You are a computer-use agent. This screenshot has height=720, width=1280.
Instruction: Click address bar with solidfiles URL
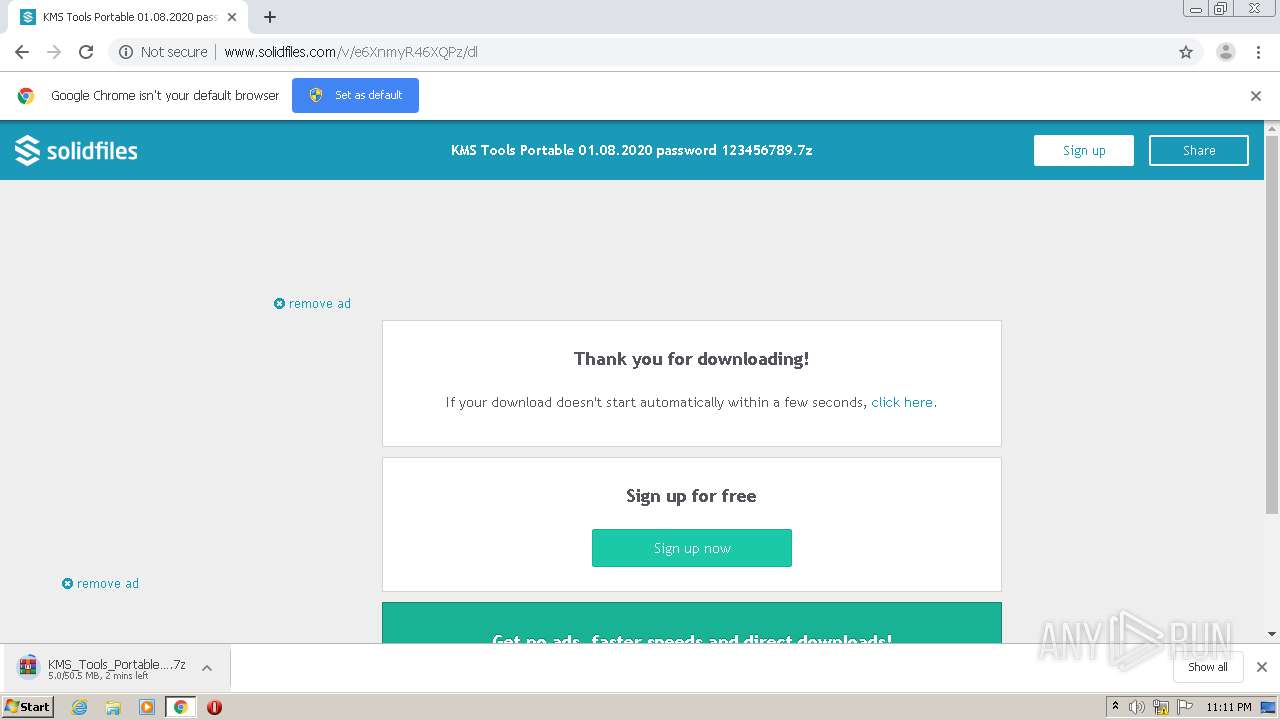640,52
